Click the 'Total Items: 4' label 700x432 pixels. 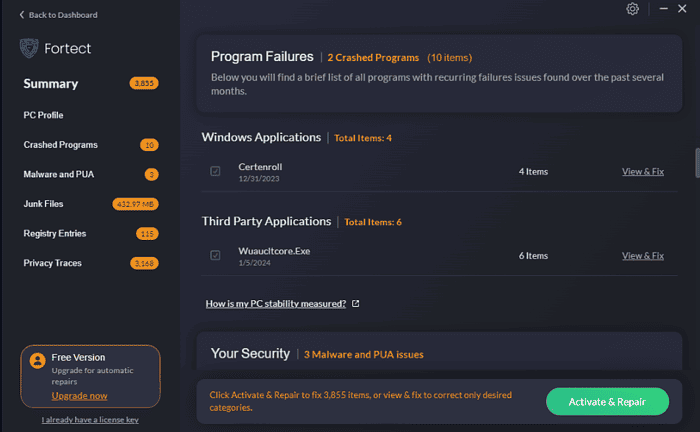363,138
